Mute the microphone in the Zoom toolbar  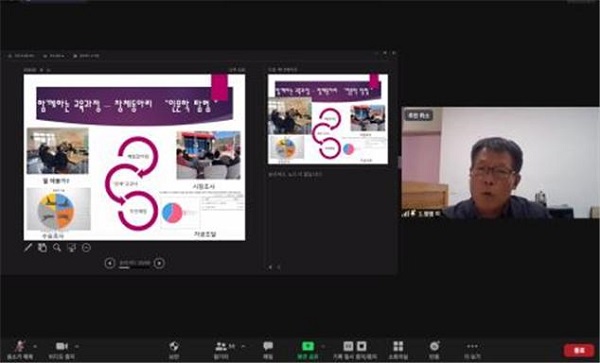point(20,350)
